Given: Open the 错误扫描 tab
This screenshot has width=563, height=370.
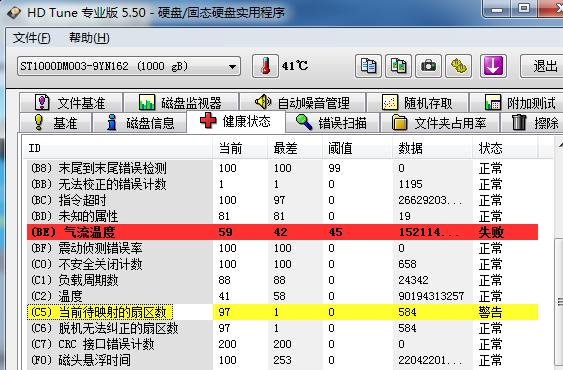Looking at the screenshot, I should pos(332,123).
